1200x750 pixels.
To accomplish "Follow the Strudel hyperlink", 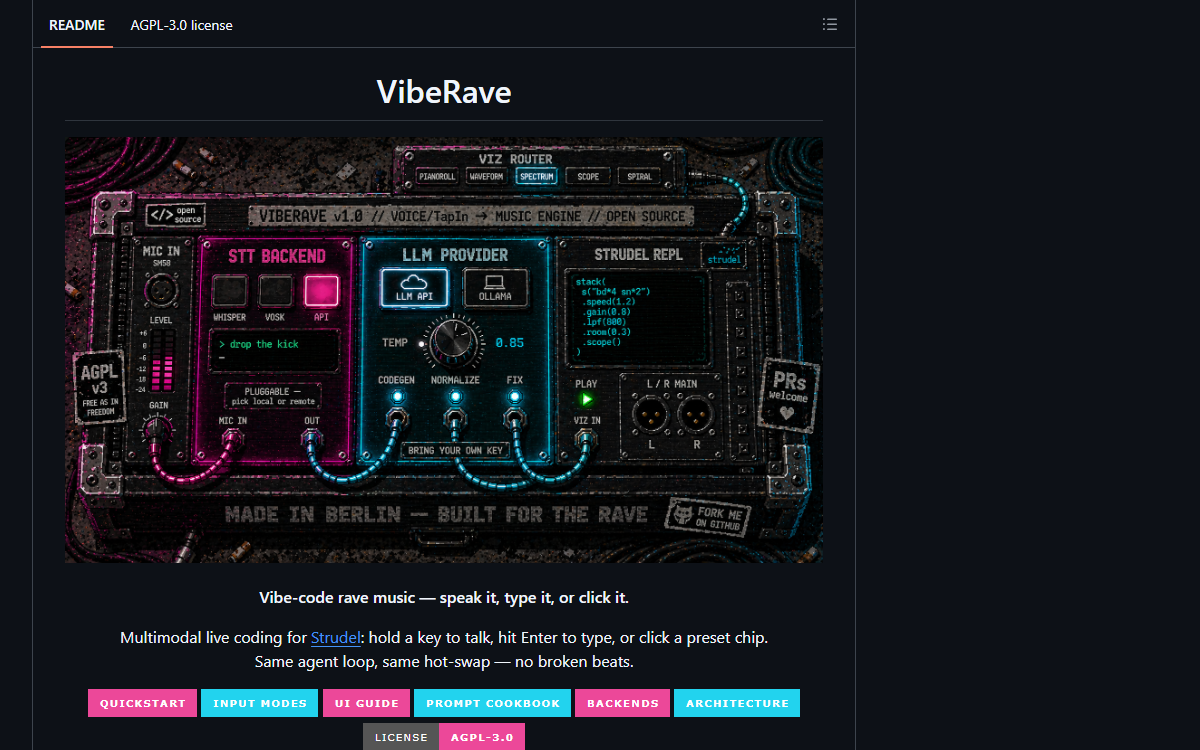I will [x=335, y=637].
